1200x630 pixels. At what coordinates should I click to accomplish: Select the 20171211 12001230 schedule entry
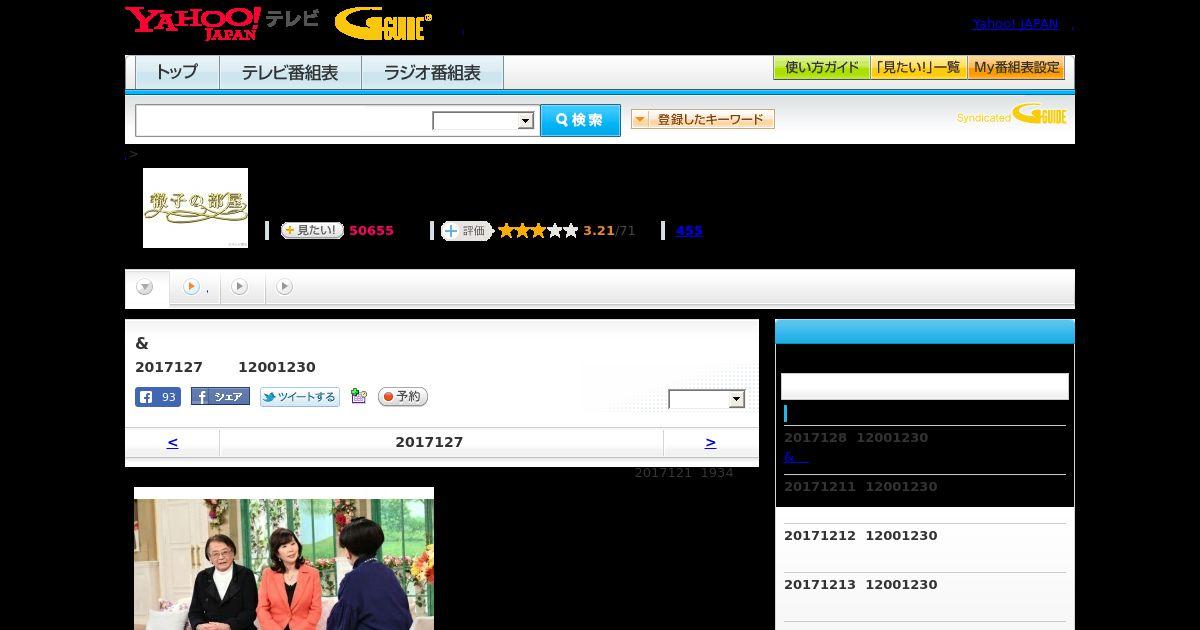tap(861, 487)
